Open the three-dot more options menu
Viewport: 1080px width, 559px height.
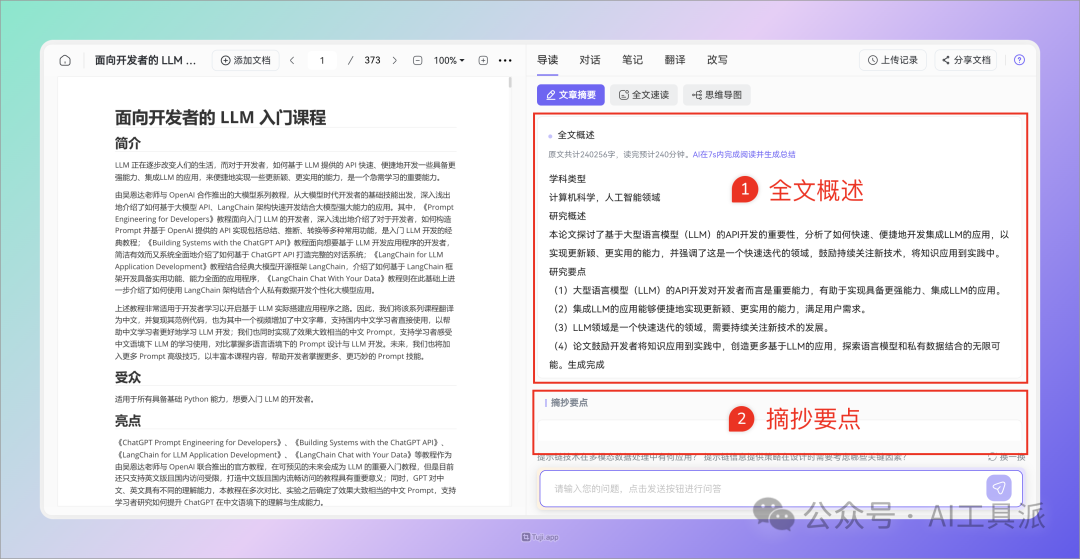pos(505,60)
